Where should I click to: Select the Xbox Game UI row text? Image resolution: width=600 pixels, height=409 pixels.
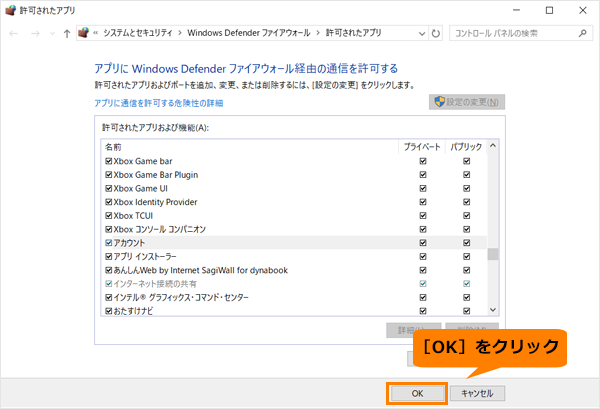coord(140,188)
